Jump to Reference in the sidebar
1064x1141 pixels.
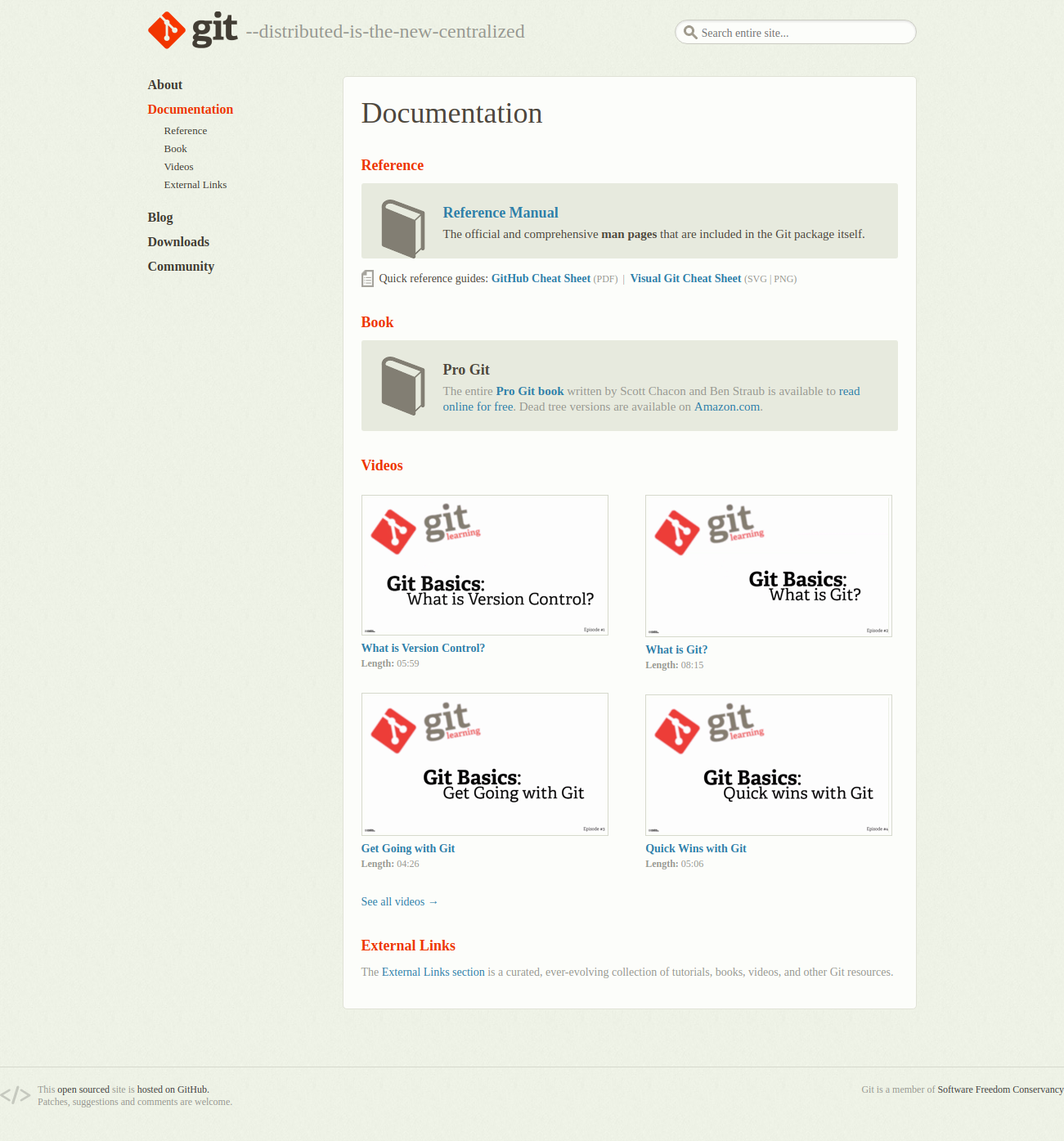coord(186,131)
